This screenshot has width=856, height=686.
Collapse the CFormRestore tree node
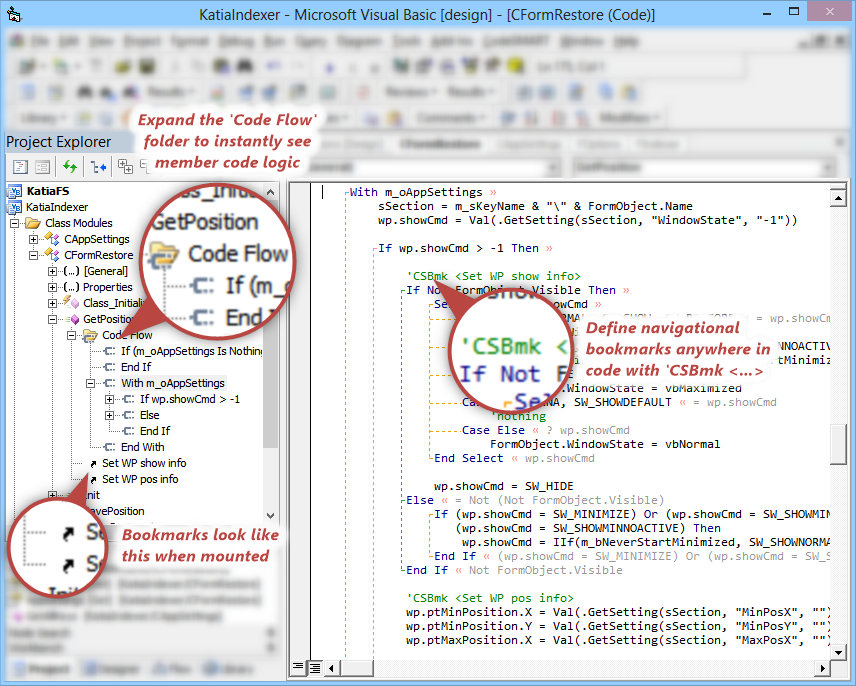(34, 255)
